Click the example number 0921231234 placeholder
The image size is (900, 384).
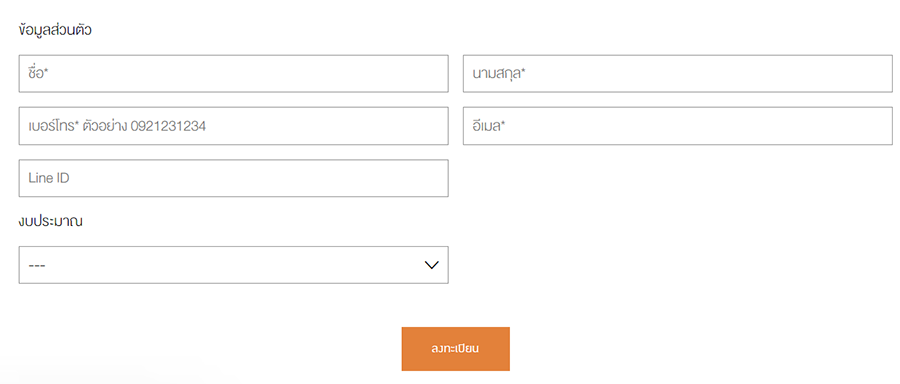tap(168, 126)
